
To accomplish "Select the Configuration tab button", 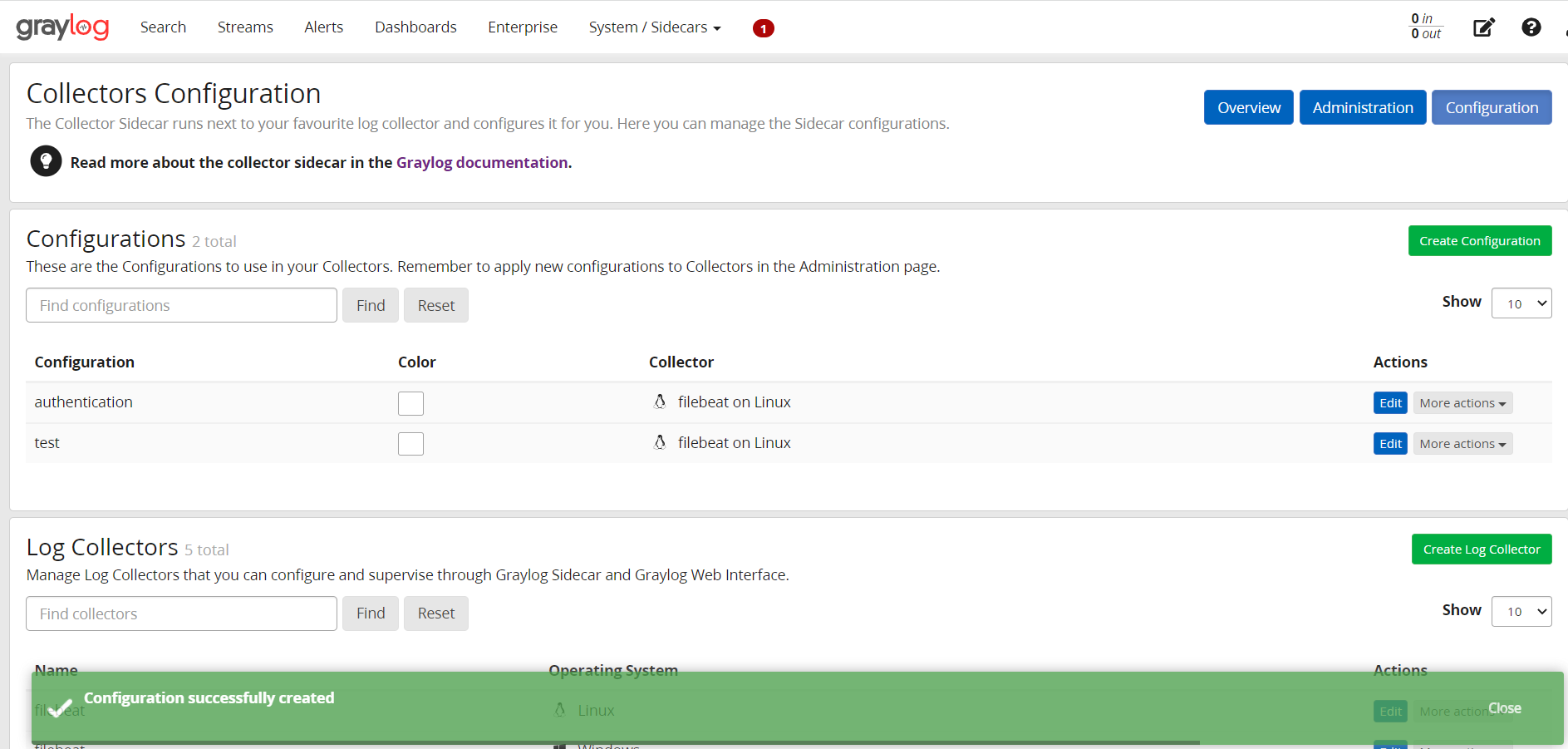I will pyautogui.click(x=1492, y=107).
